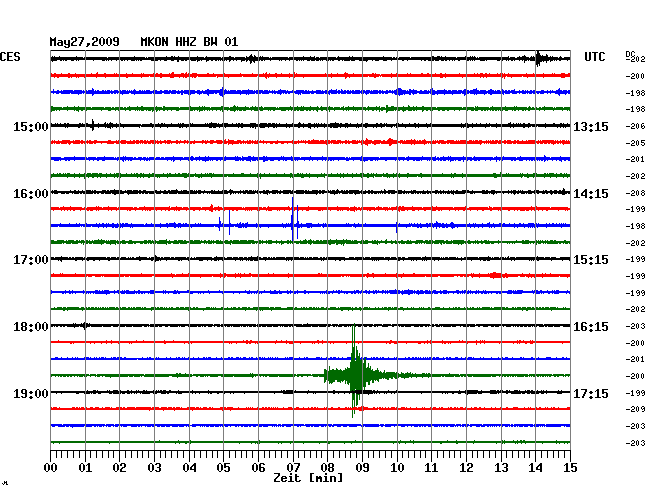Click the date label May27,2009
650x494 pixels.
85,42
